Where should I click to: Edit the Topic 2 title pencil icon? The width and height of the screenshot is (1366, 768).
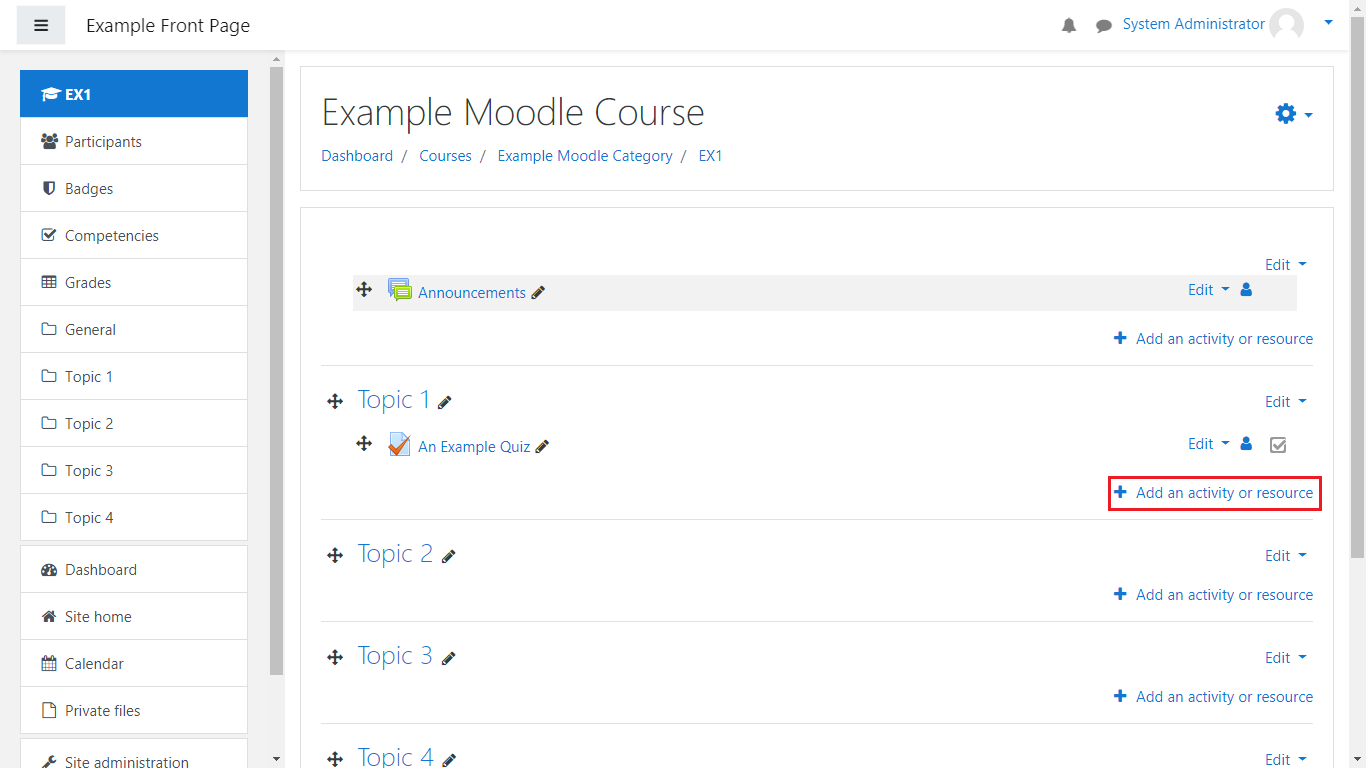(x=449, y=556)
